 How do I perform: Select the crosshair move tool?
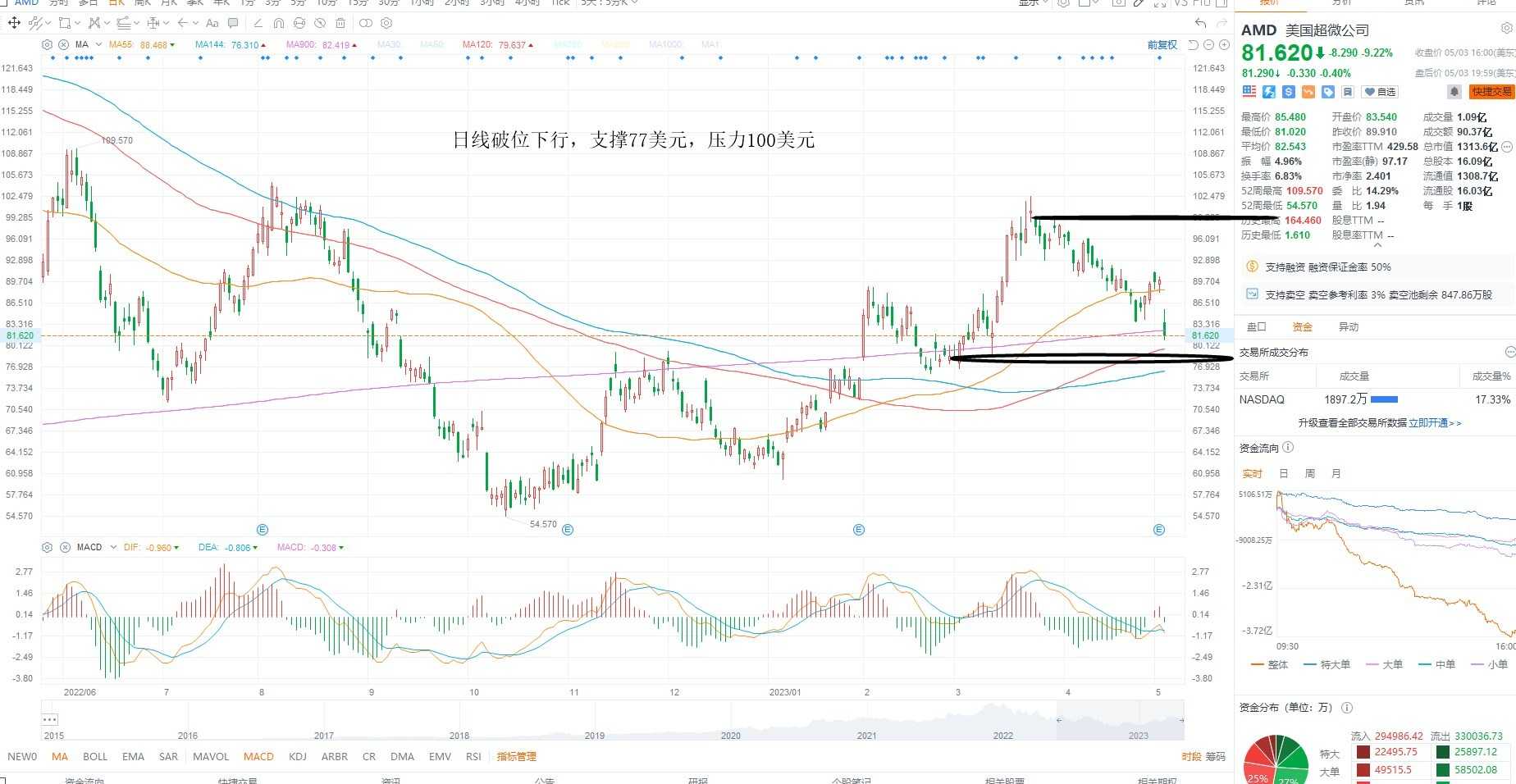tap(14, 23)
